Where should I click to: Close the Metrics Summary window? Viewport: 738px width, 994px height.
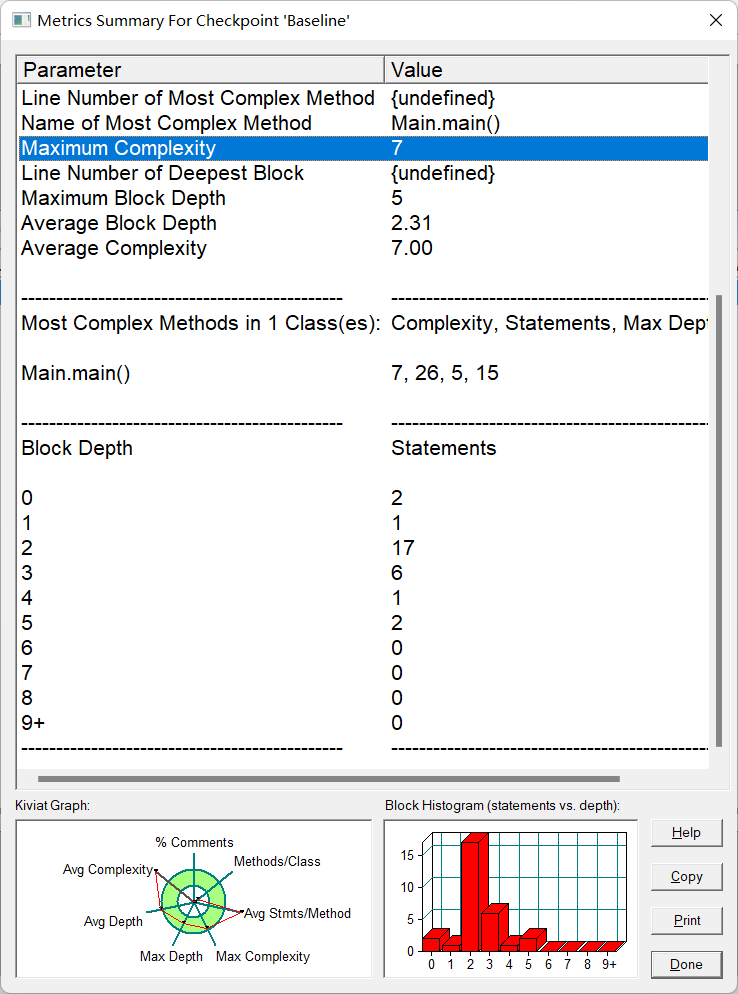coord(716,20)
